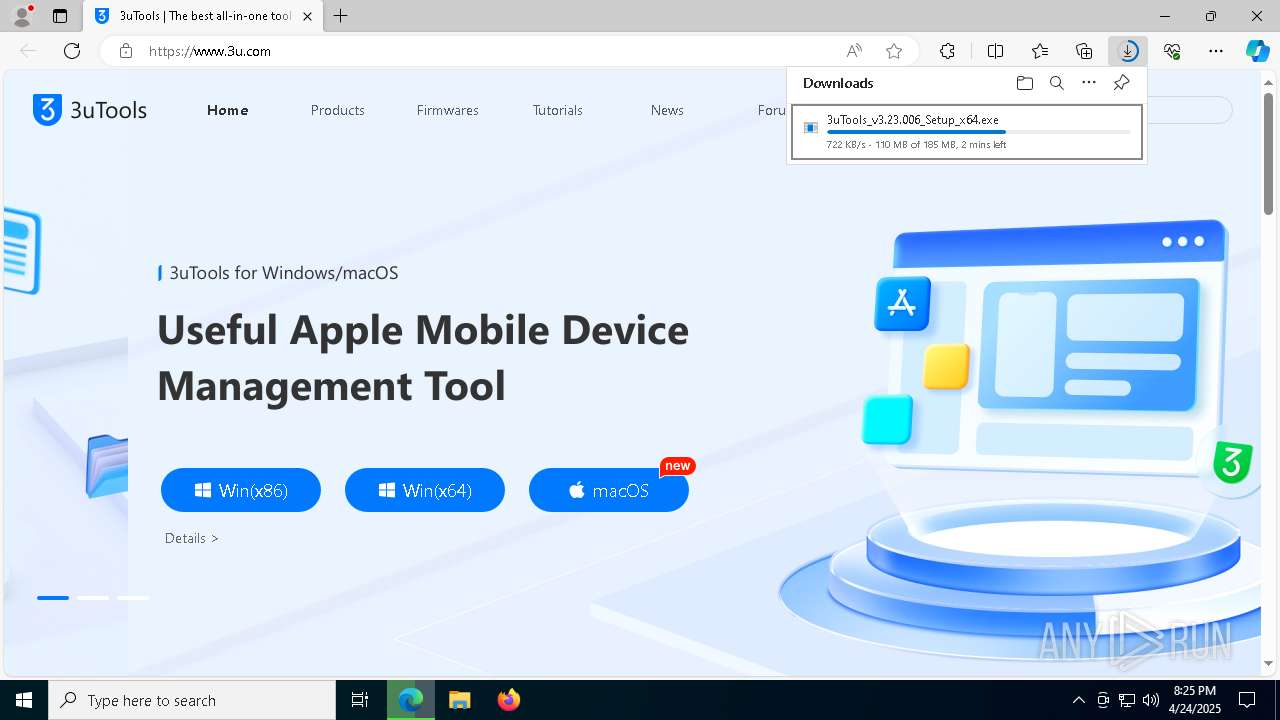The height and width of the screenshot is (720, 1280).
Task: Open the volume control in tray
Action: pos(1151,700)
